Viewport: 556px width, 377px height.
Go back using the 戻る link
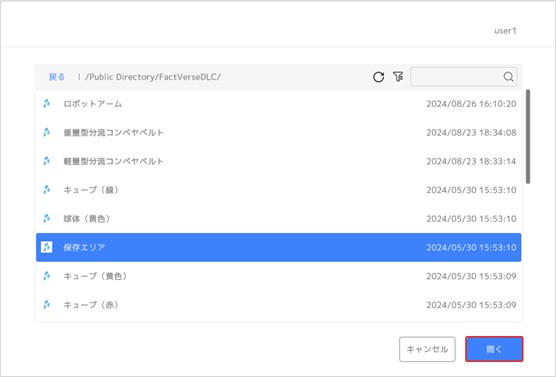[57, 77]
